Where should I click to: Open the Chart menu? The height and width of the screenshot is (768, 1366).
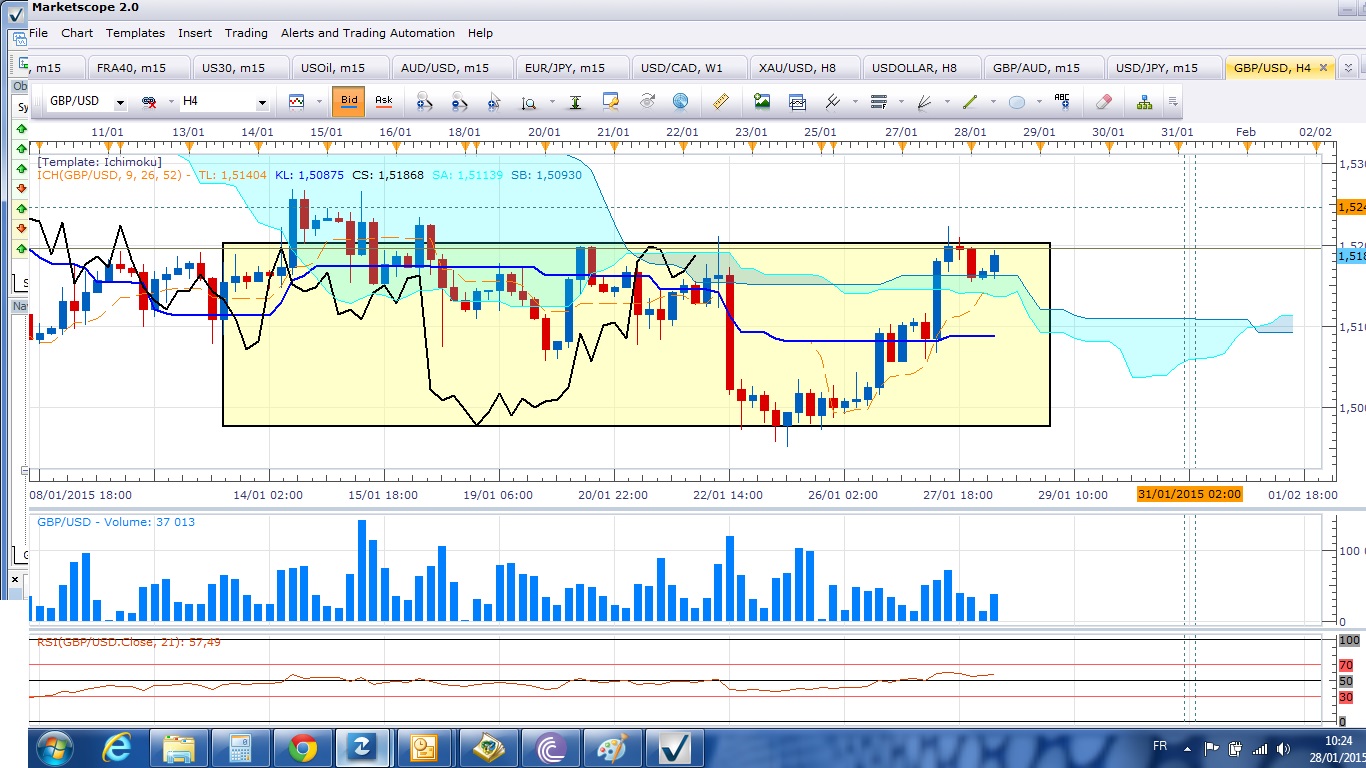pos(77,33)
